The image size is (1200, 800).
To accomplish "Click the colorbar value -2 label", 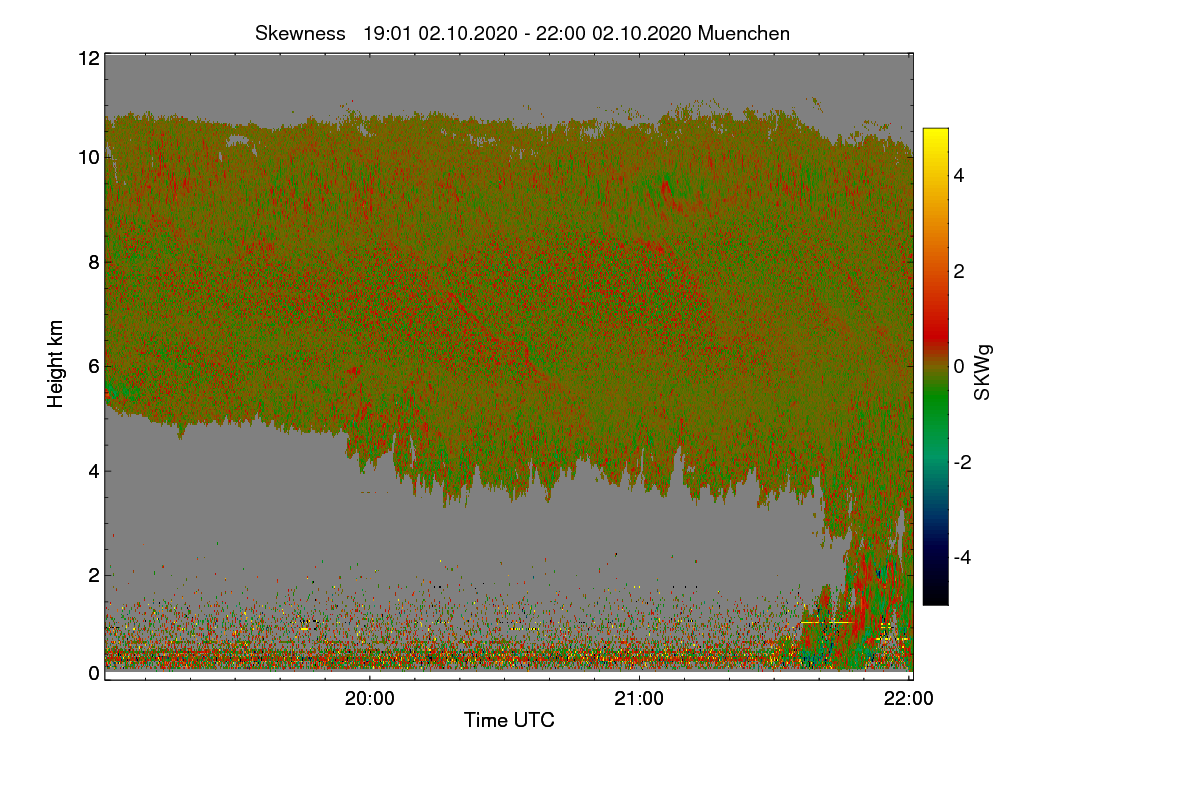I will 963,462.
